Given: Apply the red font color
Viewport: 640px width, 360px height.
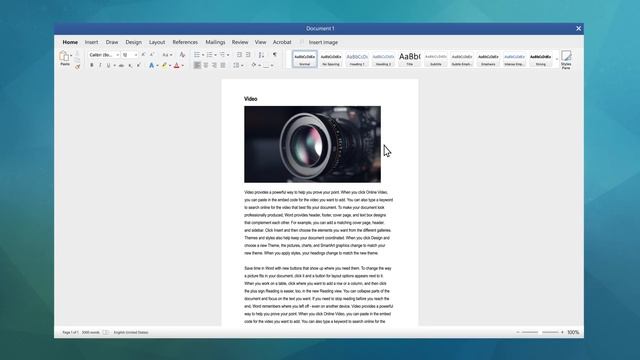Looking at the screenshot, I should click(x=176, y=65).
